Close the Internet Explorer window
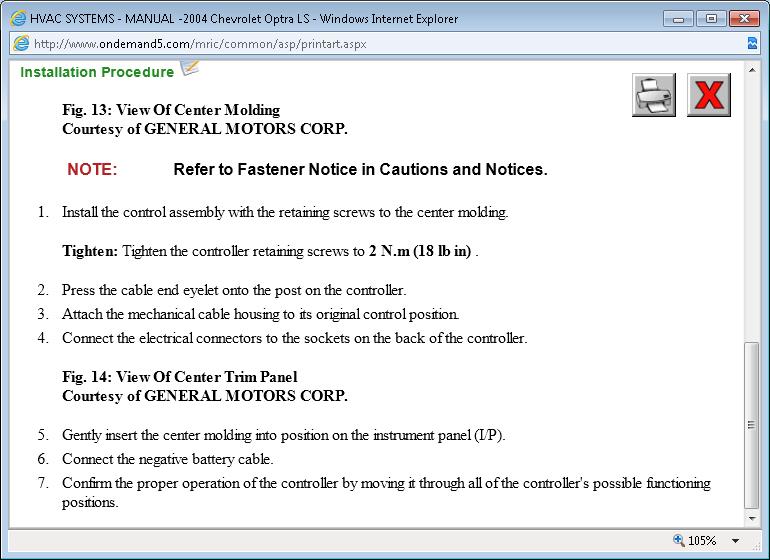 (x=744, y=19)
